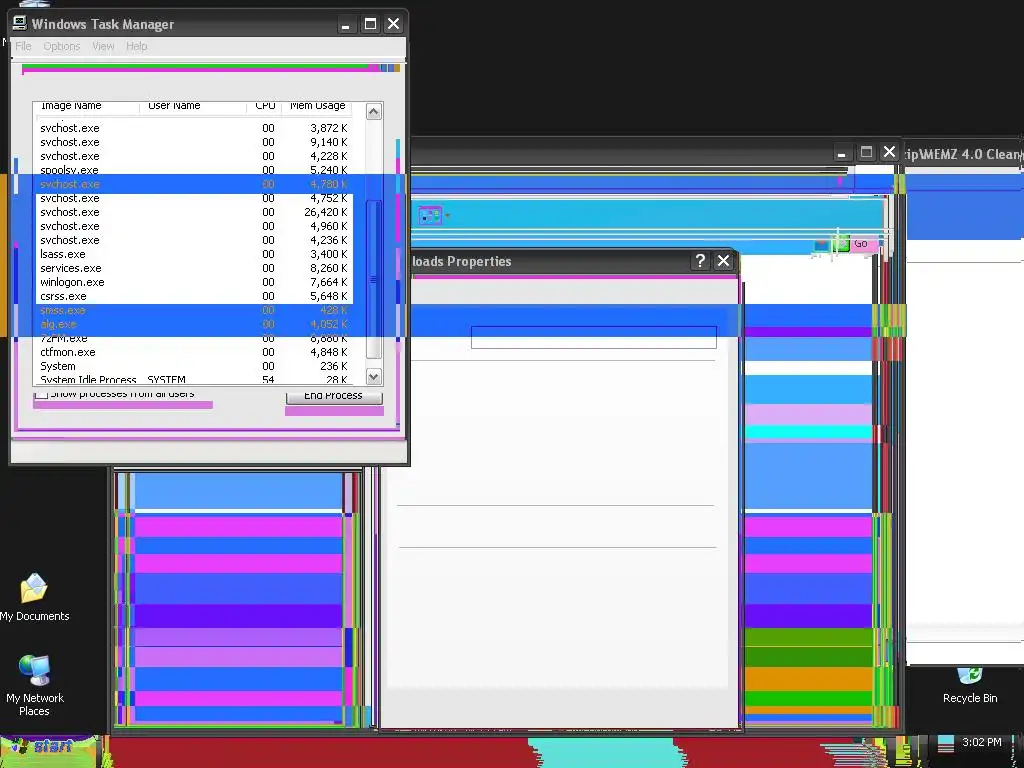1024x768 pixels.
Task: Sort processes by Image Name column
Action: click(86, 106)
